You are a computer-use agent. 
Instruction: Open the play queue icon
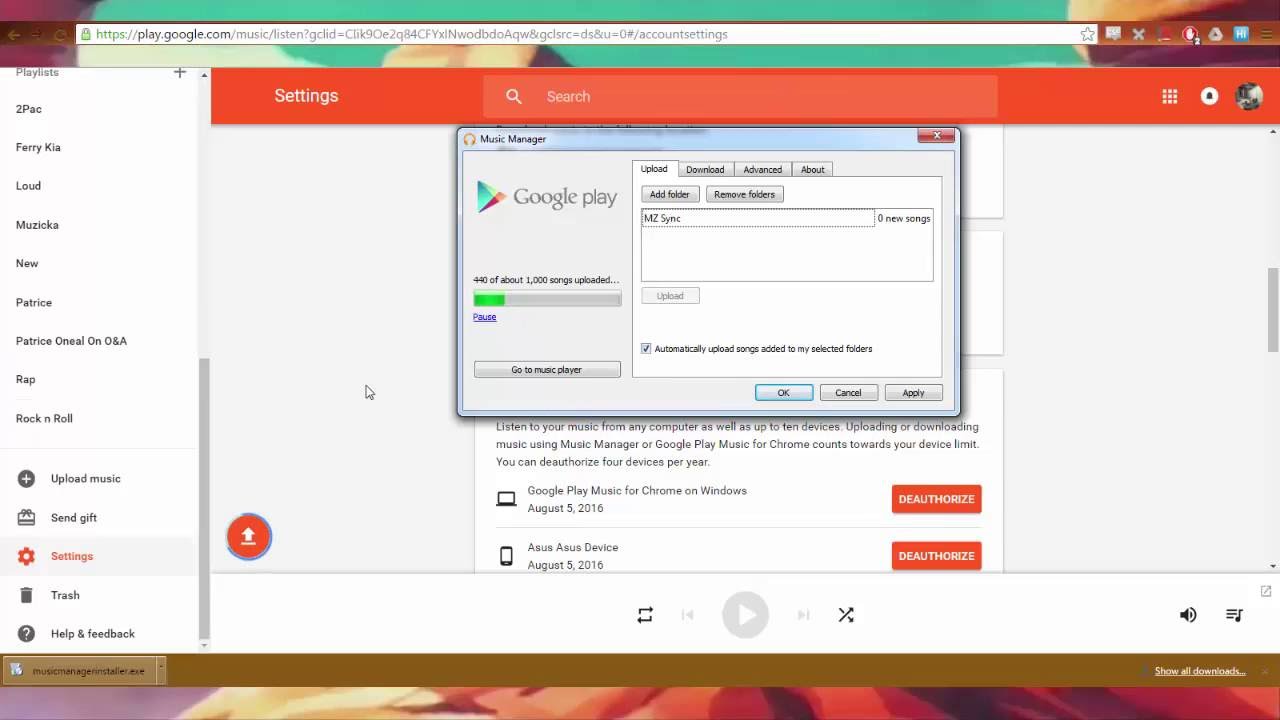pyautogui.click(x=1235, y=615)
